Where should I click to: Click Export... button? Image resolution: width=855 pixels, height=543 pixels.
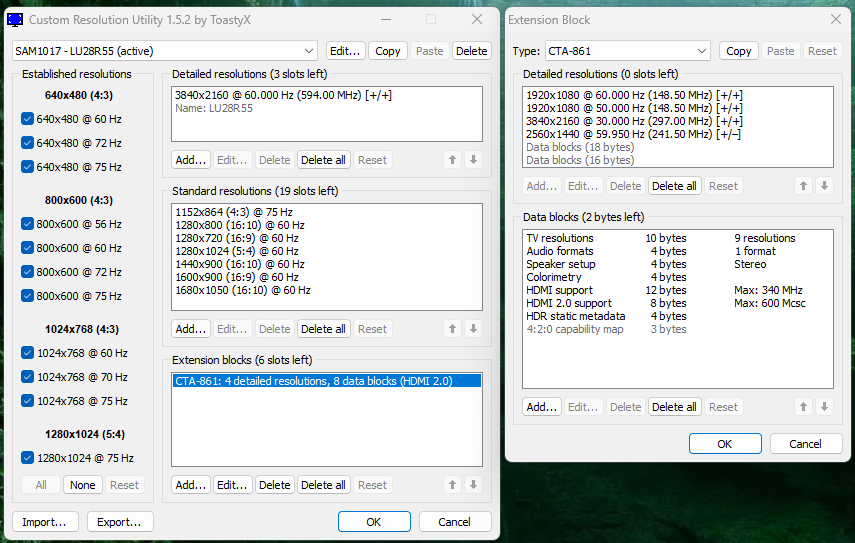point(120,522)
